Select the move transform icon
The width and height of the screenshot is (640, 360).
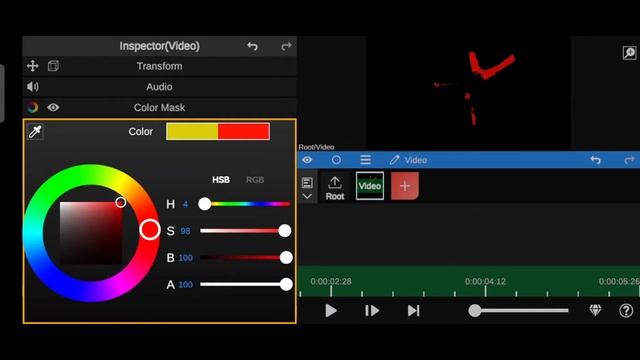pyautogui.click(x=33, y=66)
